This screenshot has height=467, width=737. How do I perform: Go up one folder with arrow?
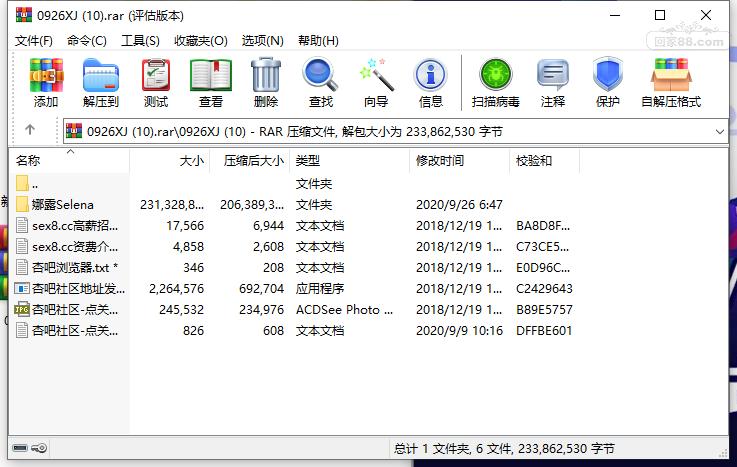(30, 130)
